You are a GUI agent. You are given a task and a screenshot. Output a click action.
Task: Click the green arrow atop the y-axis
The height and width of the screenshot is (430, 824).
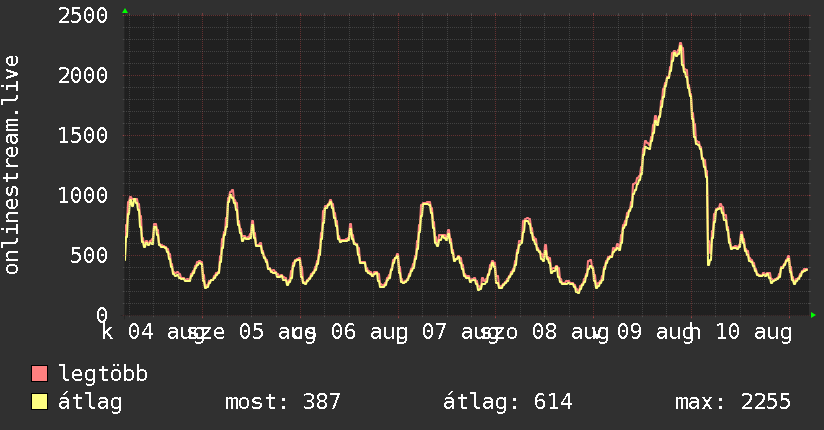125,11
